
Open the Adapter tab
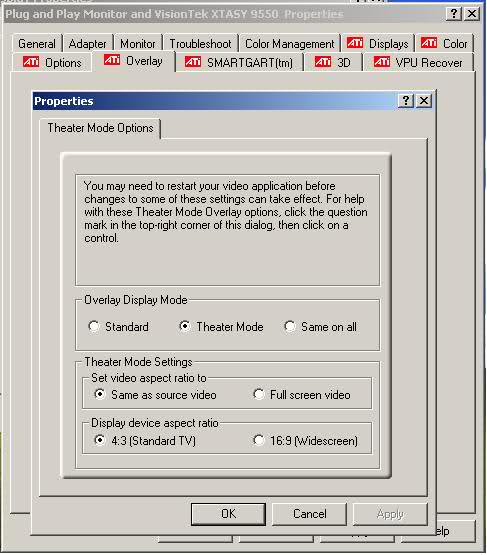(x=87, y=44)
